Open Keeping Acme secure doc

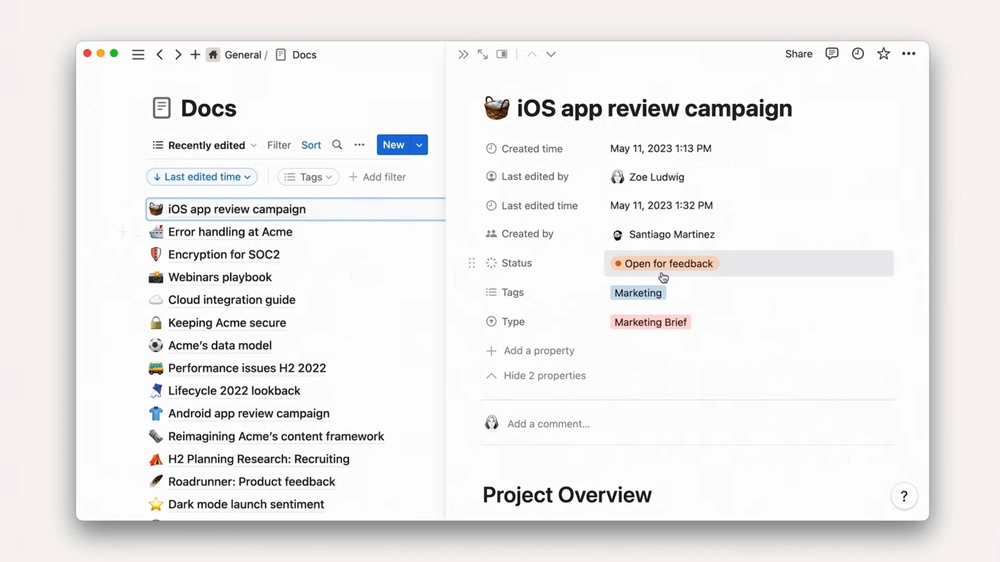(227, 323)
